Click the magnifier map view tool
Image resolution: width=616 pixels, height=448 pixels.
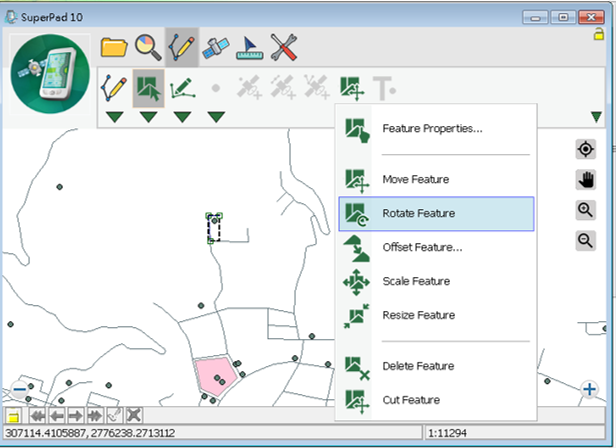click(148, 47)
